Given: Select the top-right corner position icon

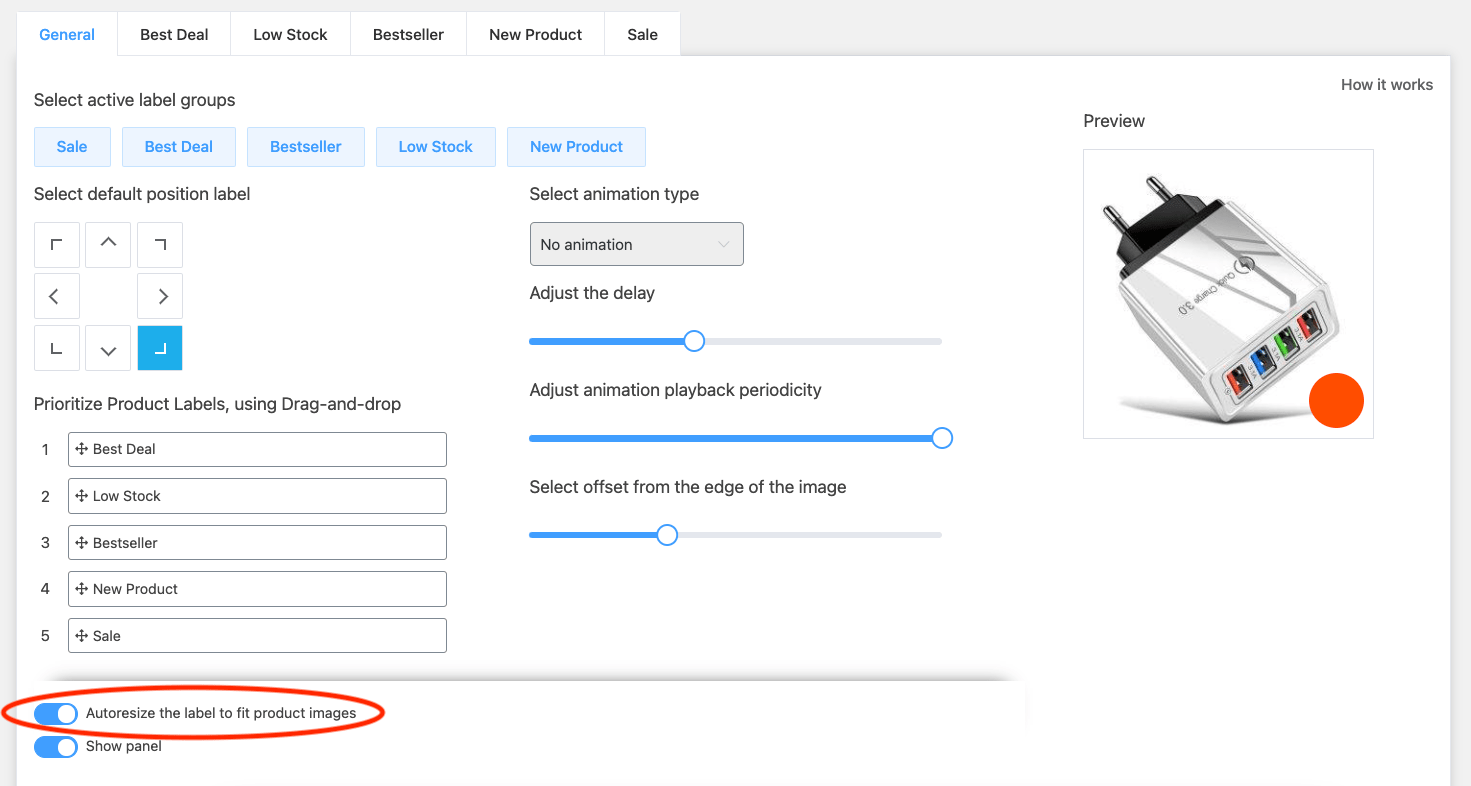Looking at the screenshot, I should coord(159,244).
